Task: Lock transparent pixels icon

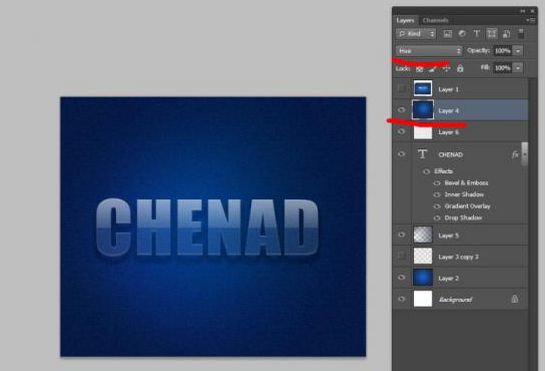Action: 420,69
